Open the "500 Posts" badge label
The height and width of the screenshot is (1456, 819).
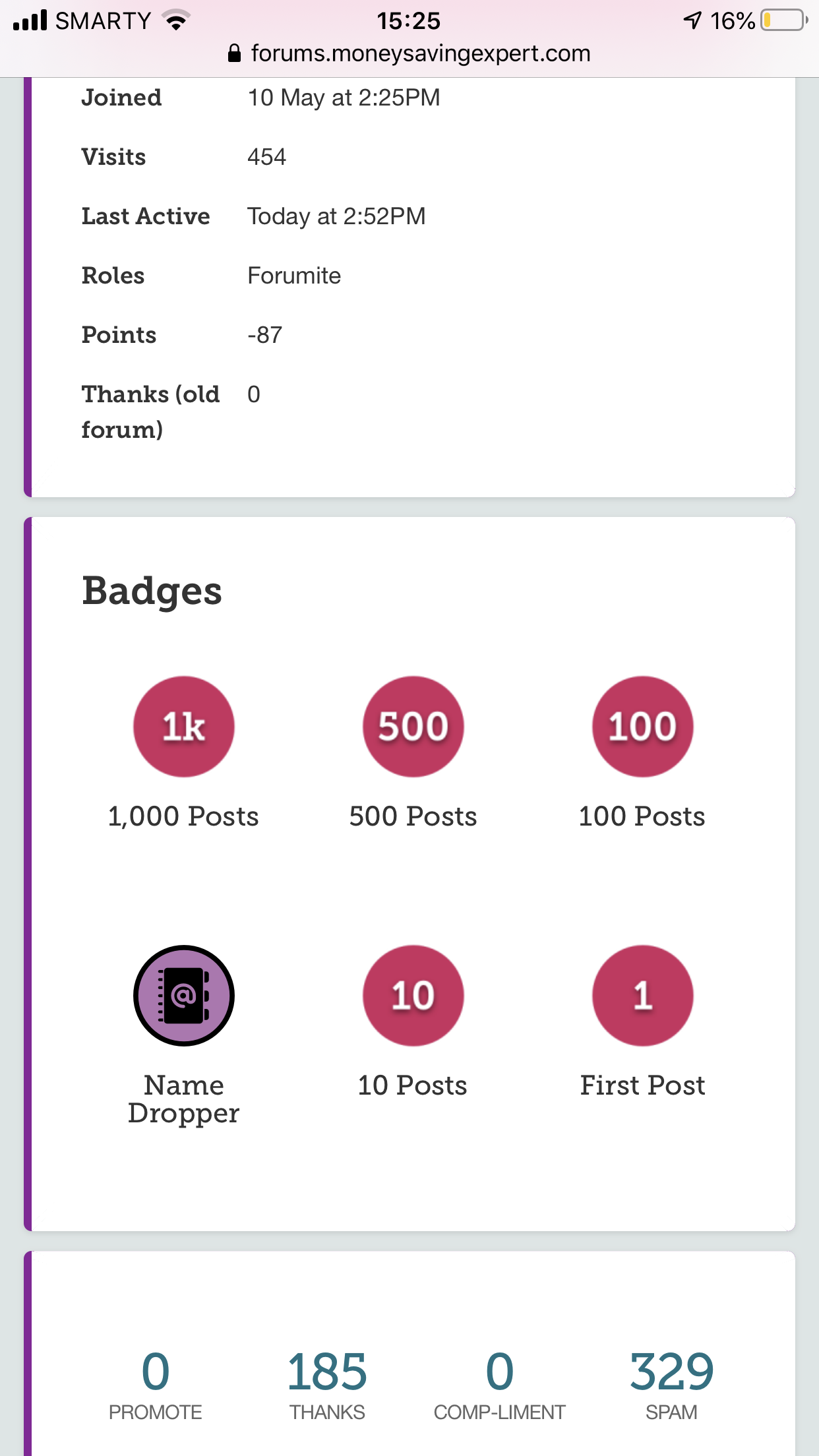413,816
